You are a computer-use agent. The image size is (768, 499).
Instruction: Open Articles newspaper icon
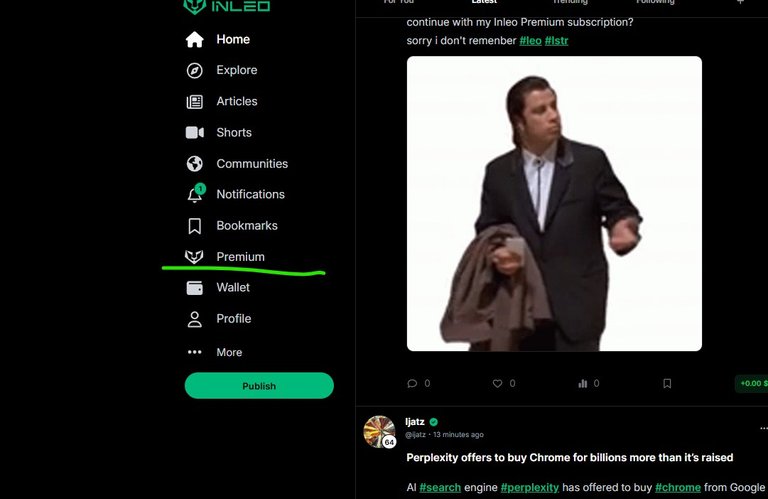click(x=194, y=101)
